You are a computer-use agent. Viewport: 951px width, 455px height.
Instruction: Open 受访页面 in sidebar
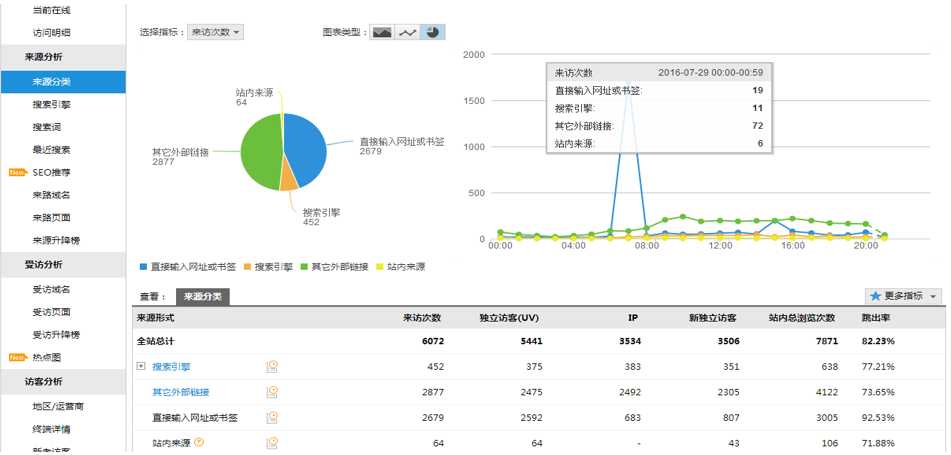(x=52, y=312)
